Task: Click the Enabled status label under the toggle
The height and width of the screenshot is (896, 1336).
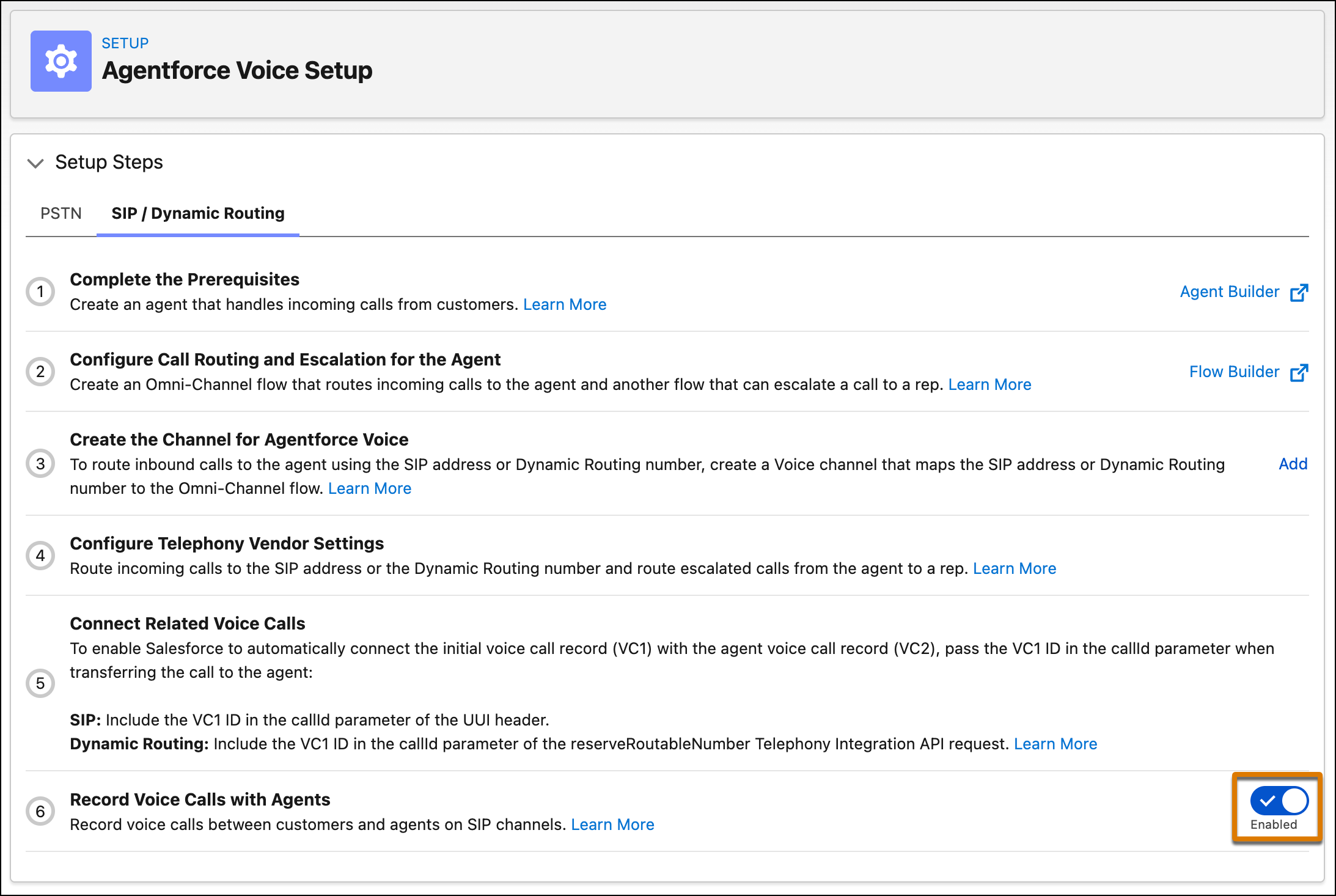Action: [1274, 824]
